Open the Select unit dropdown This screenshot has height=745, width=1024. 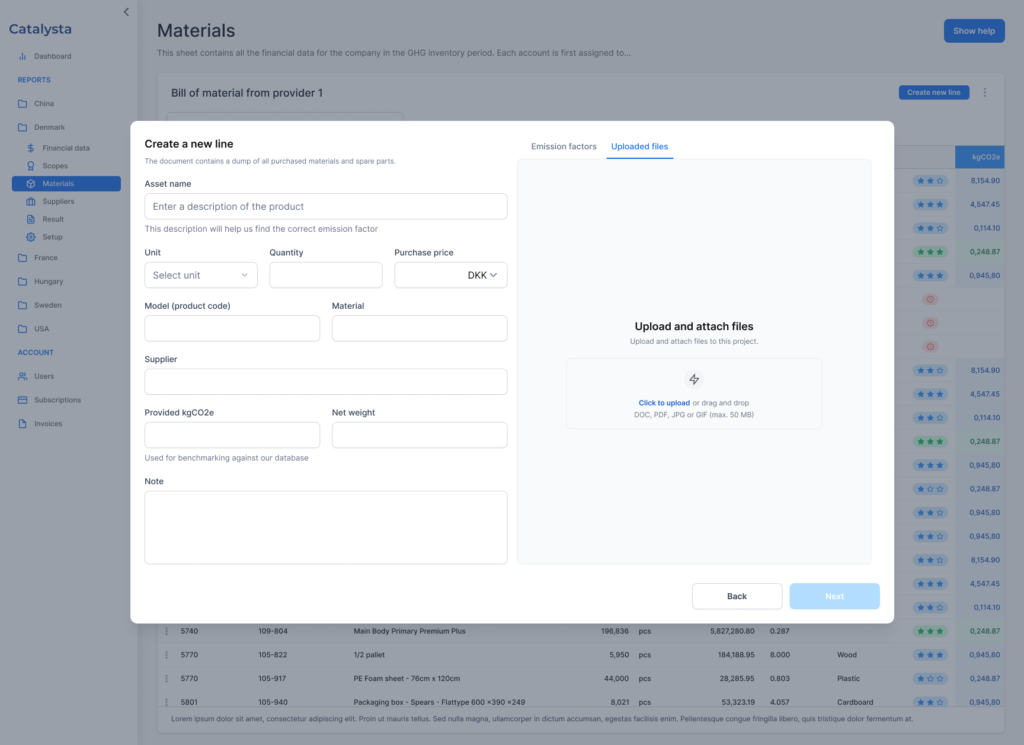point(201,275)
